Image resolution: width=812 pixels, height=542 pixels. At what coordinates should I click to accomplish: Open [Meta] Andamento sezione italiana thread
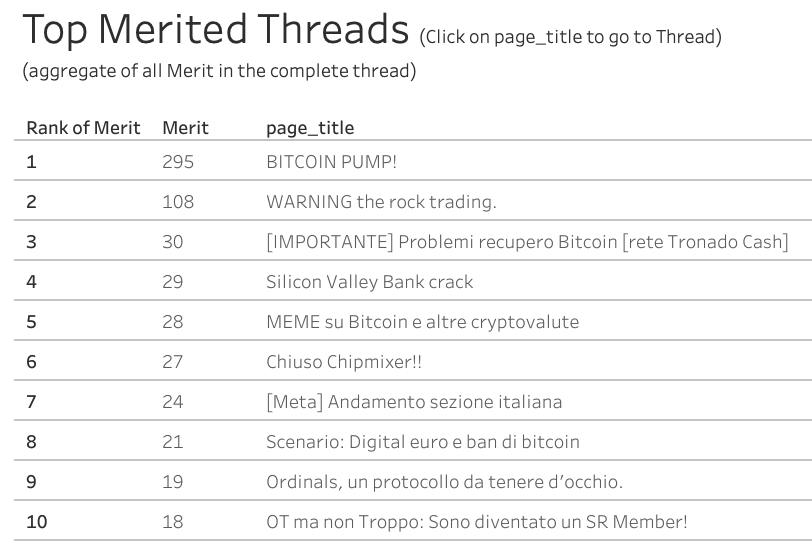click(414, 402)
